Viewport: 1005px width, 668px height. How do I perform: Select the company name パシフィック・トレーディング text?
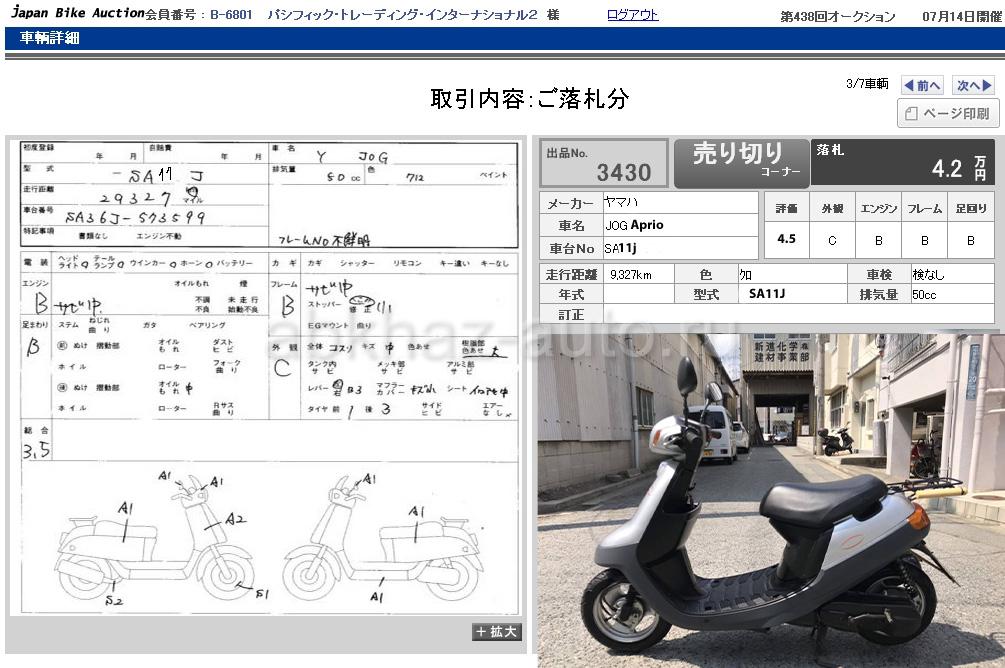pos(403,15)
